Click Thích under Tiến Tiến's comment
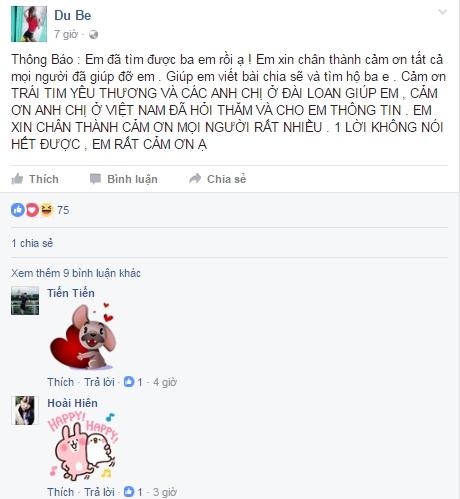Image resolution: width=460 pixels, height=499 pixels. tap(61, 382)
